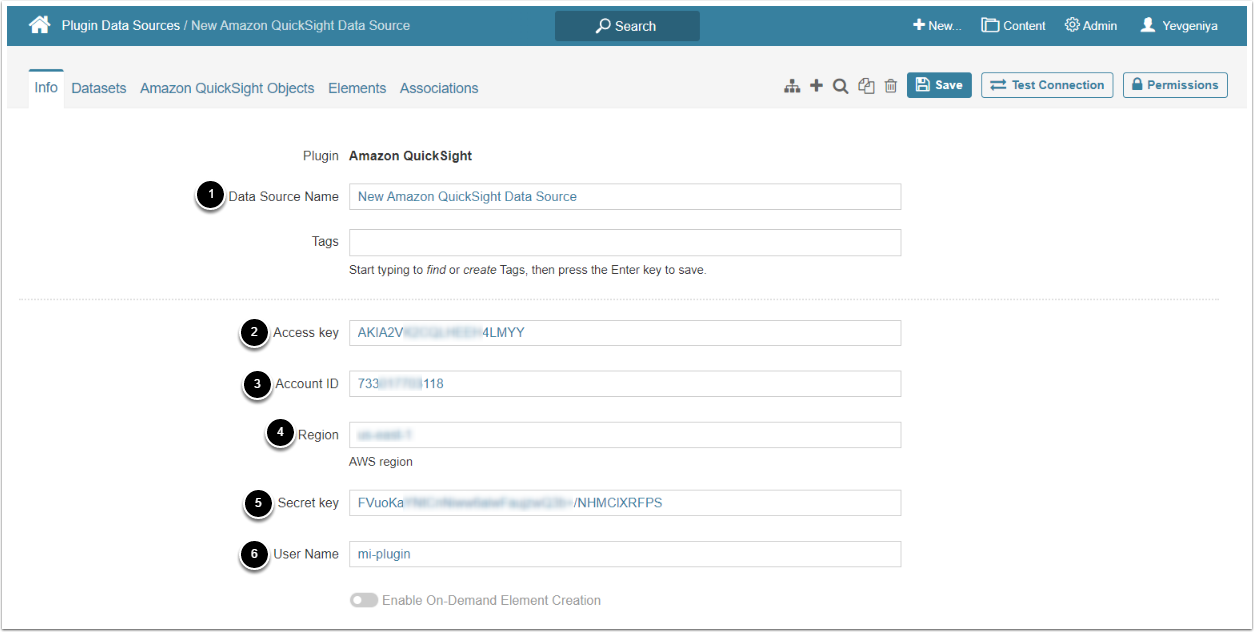The height and width of the screenshot is (632, 1254).
Task: Expand the New... menu
Action: (x=937, y=26)
